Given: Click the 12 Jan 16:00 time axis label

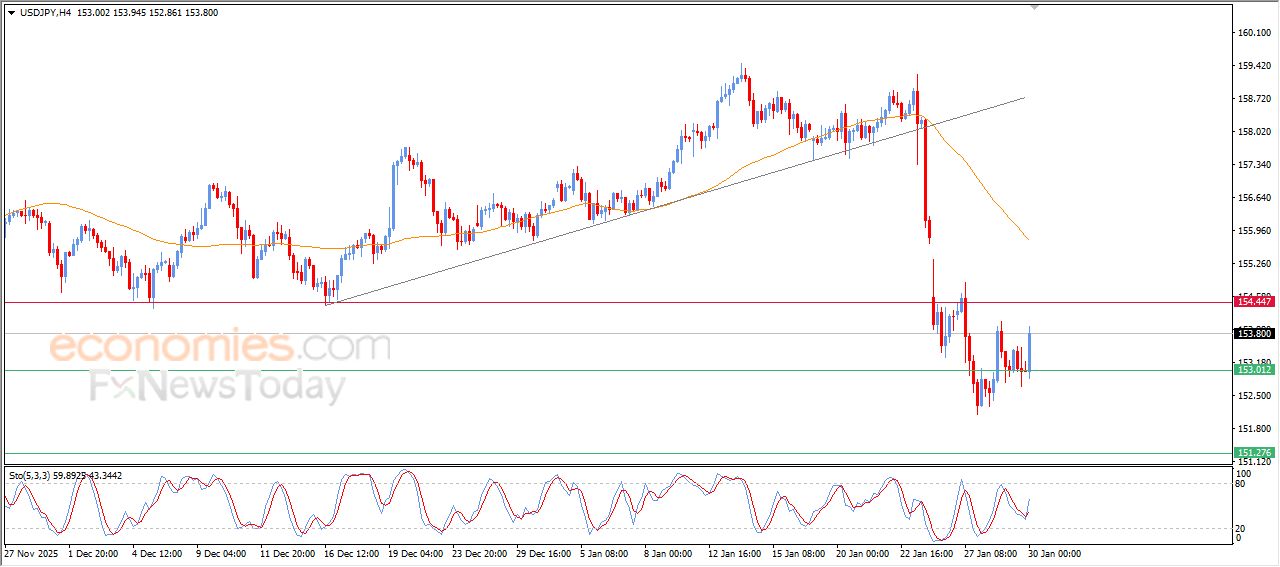Looking at the screenshot, I should point(736,552).
